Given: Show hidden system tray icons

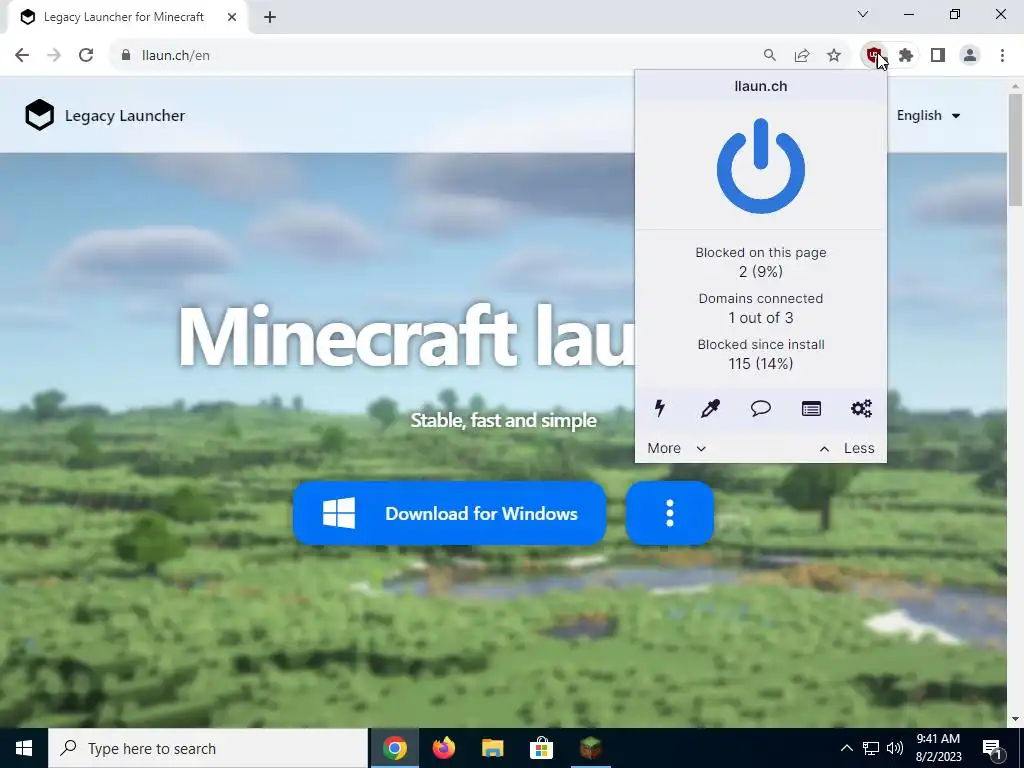Looking at the screenshot, I should coord(846,748).
